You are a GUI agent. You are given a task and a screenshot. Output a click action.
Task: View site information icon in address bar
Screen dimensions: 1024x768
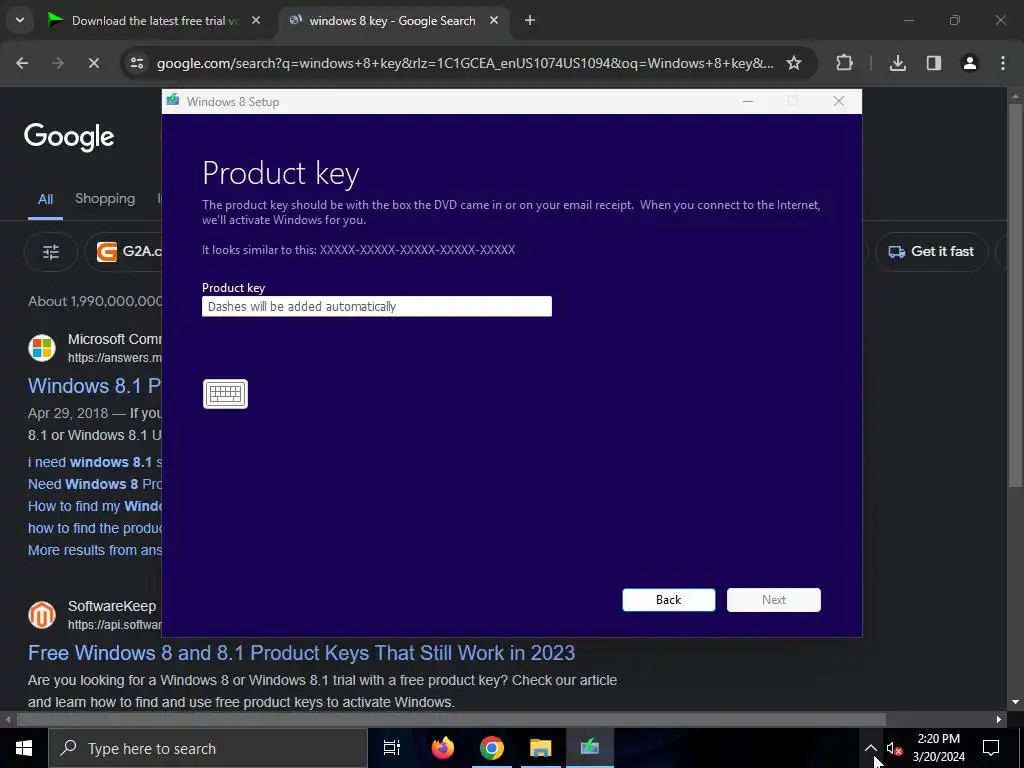(137, 63)
